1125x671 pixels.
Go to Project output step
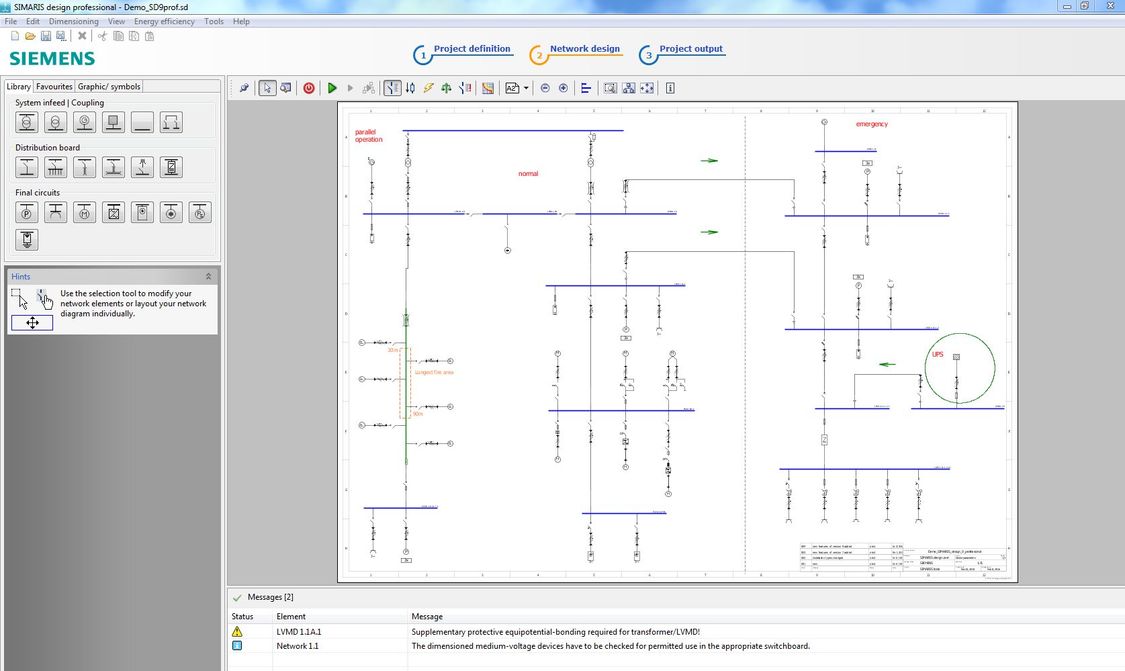tap(682, 52)
